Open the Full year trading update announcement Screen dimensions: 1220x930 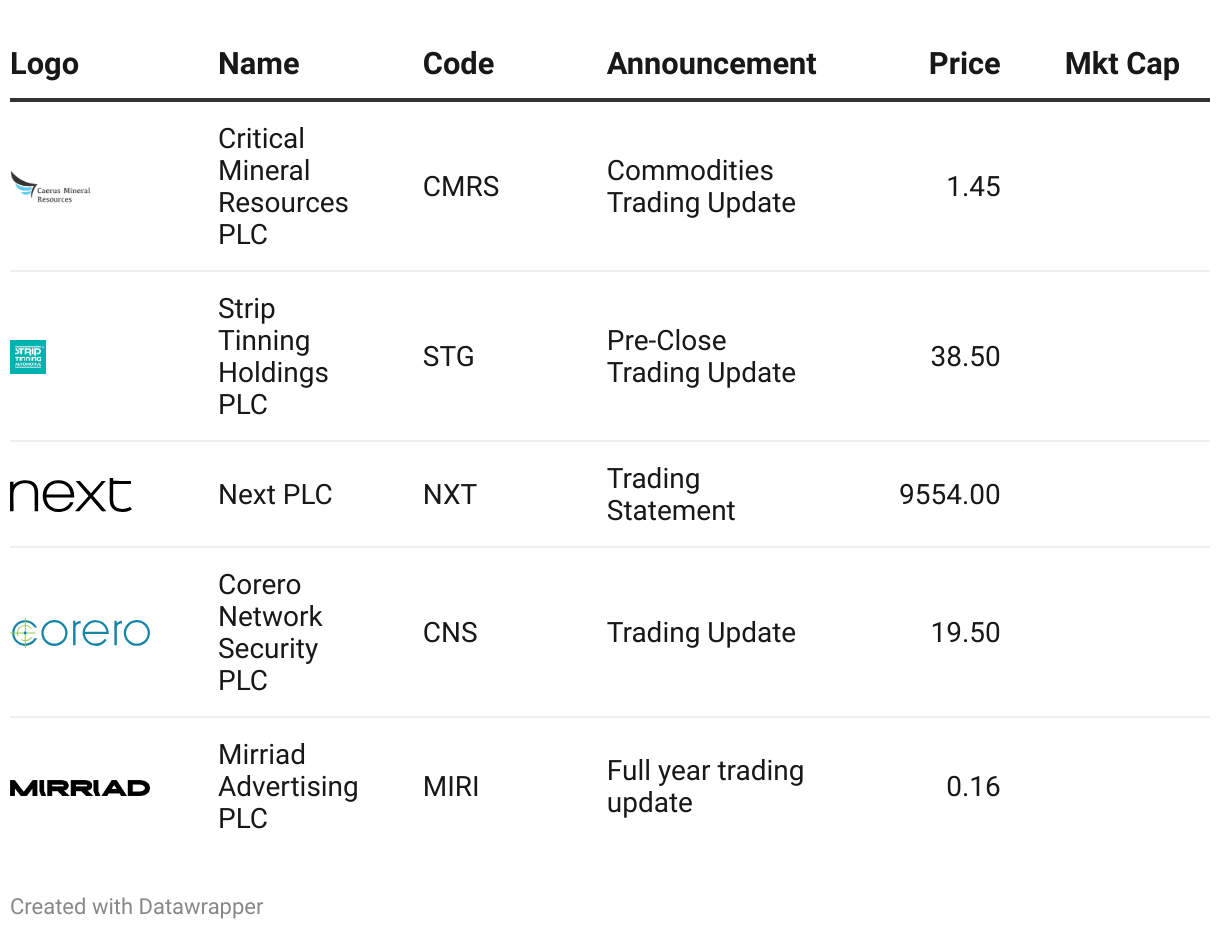point(705,787)
